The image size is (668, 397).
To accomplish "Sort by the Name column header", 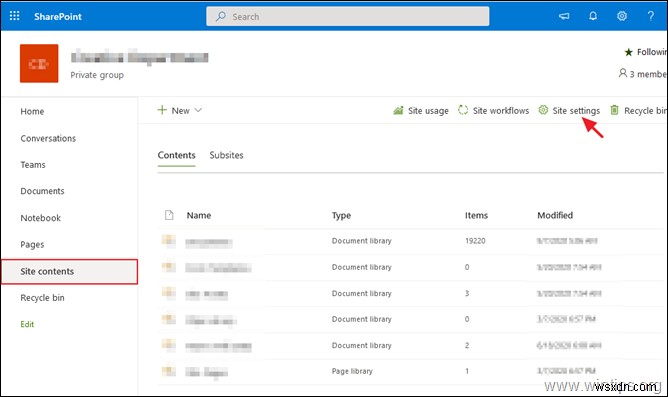I will pyautogui.click(x=199, y=216).
